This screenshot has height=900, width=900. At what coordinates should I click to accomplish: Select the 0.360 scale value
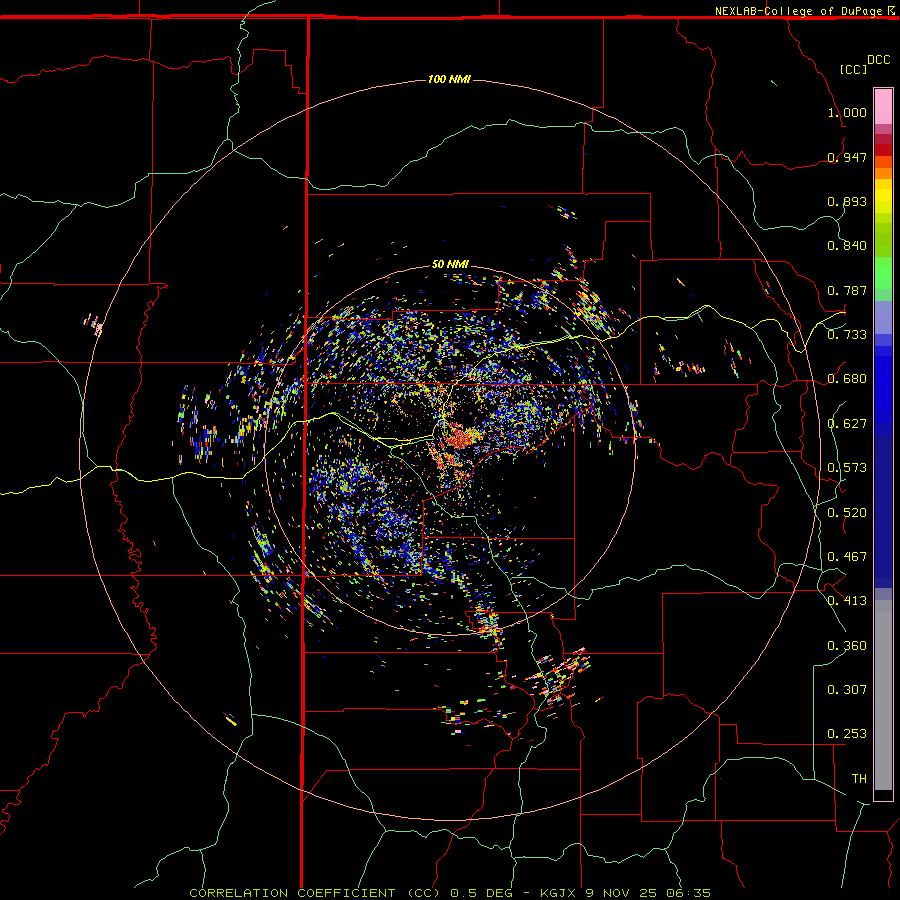847,646
